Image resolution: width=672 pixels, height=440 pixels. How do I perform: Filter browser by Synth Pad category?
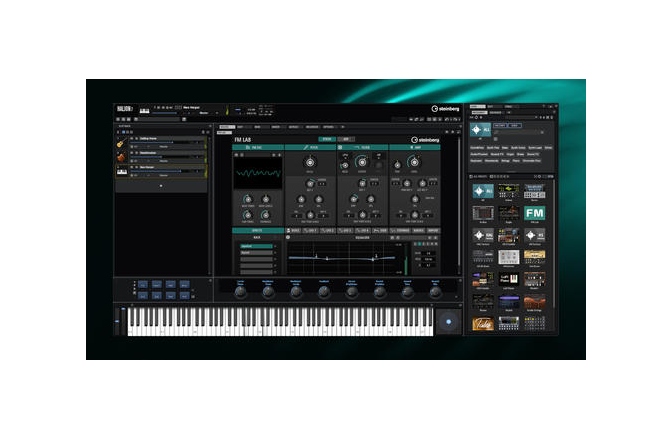point(493,148)
